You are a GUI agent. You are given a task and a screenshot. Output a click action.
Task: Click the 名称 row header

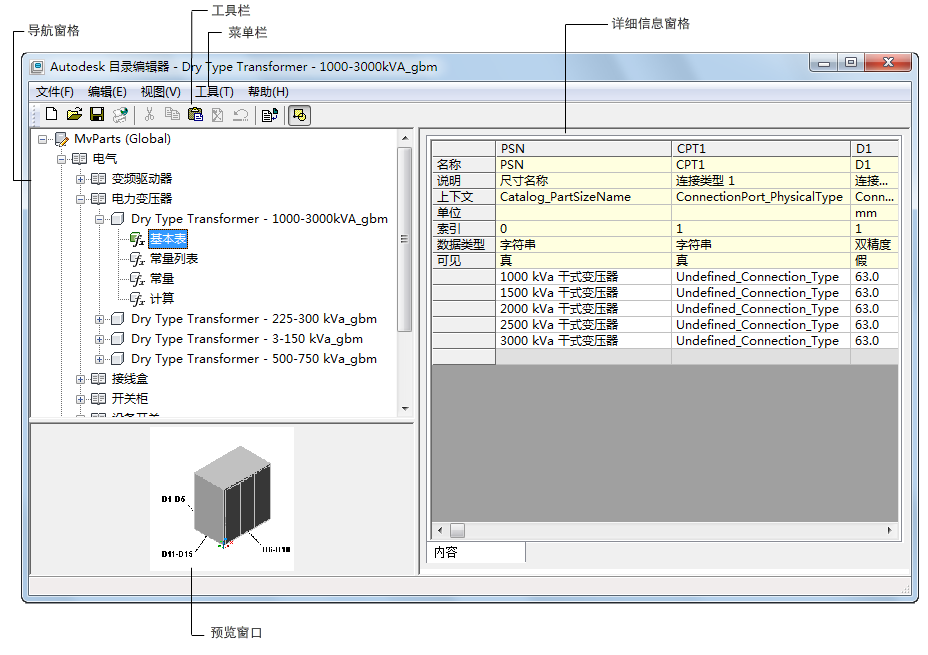[x=463, y=164]
